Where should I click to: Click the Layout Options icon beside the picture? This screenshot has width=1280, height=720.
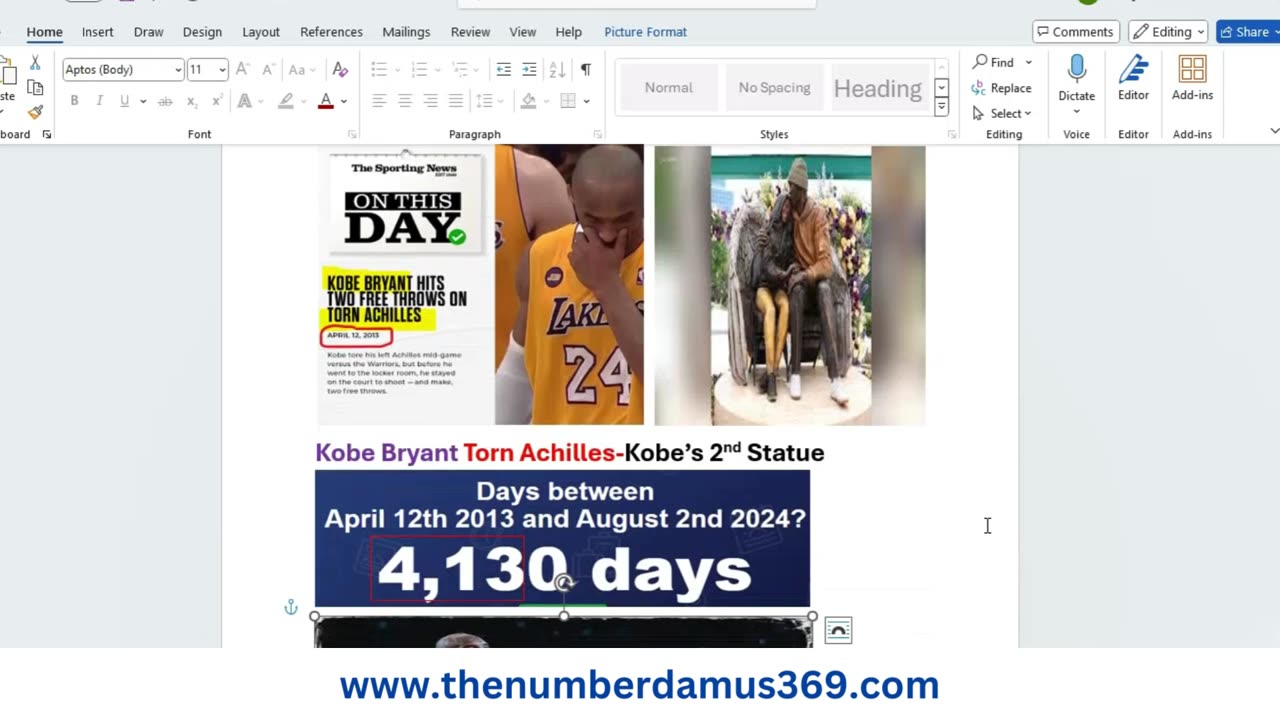pos(838,630)
